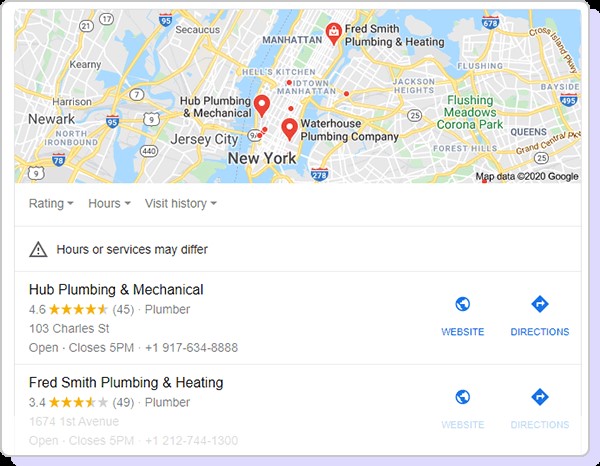Viewport: 600px width, 466px height.
Task: Expand the Rating filter dropdown
Action: pyautogui.click(x=51, y=204)
